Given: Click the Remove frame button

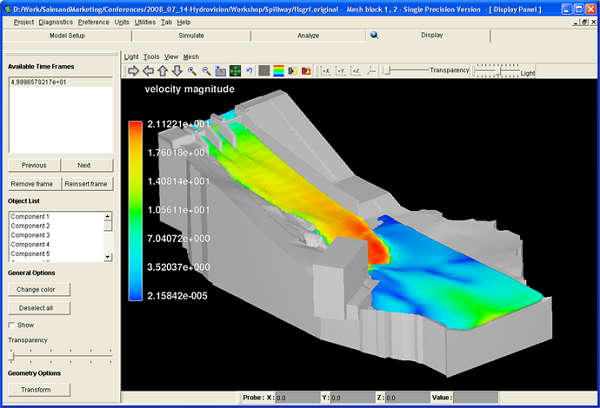Looking at the screenshot, I should click(34, 184).
